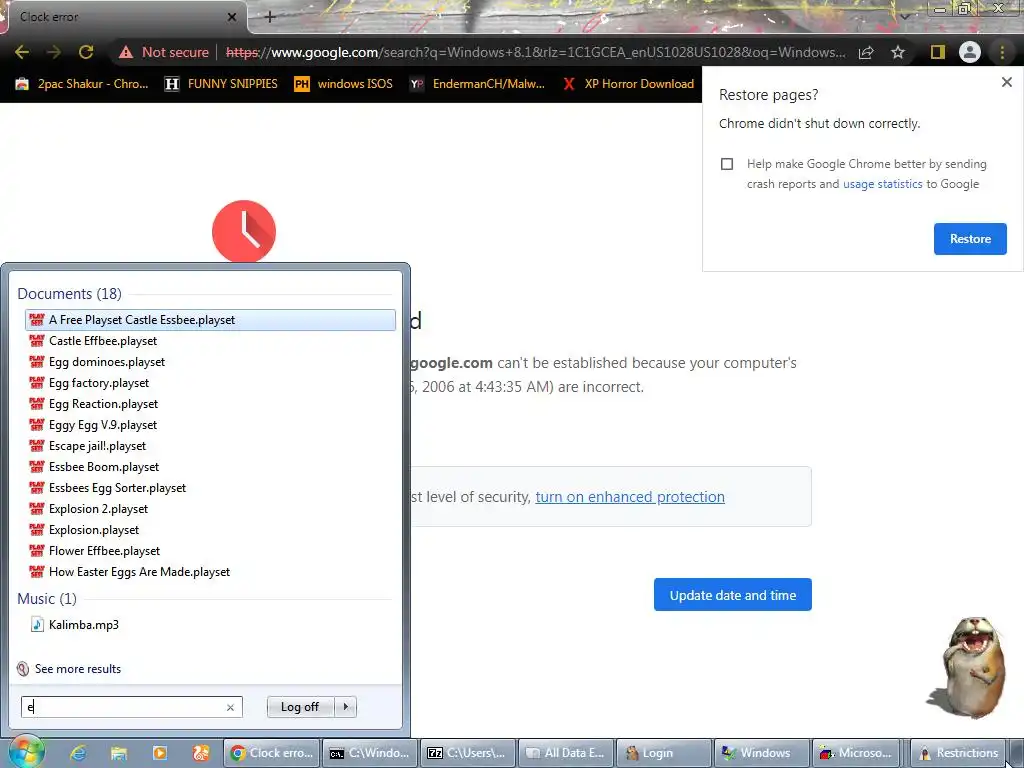
Task: Follow the usage statistics link
Action: pos(882,184)
